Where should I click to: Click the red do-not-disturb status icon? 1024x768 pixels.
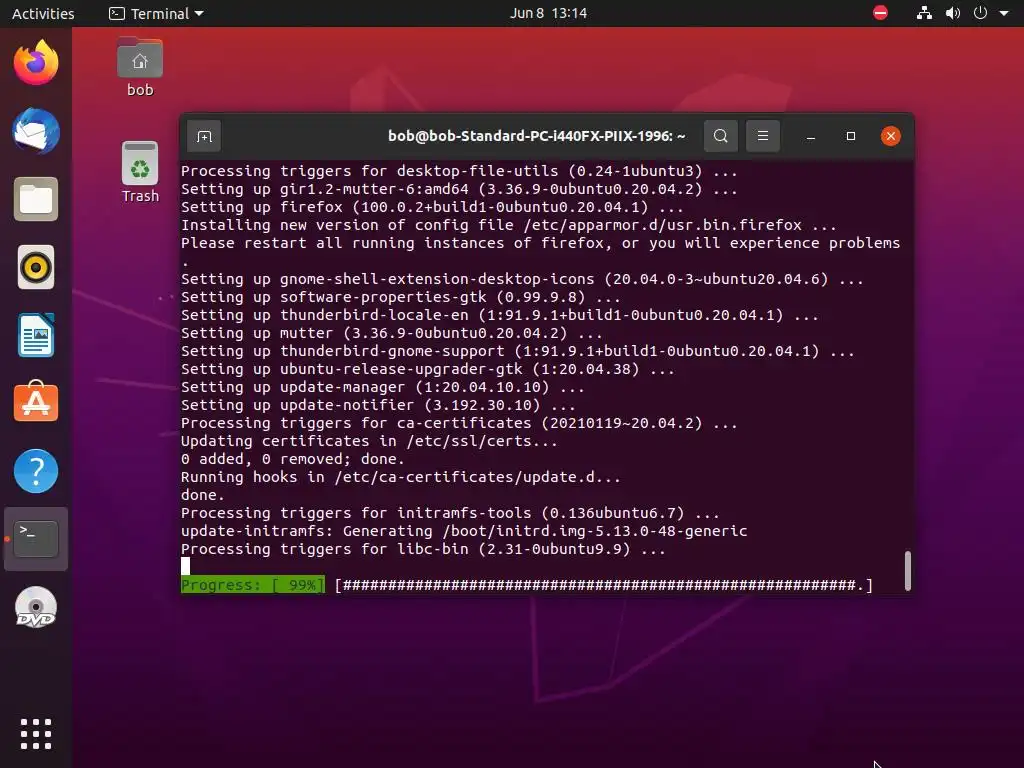pos(880,13)
